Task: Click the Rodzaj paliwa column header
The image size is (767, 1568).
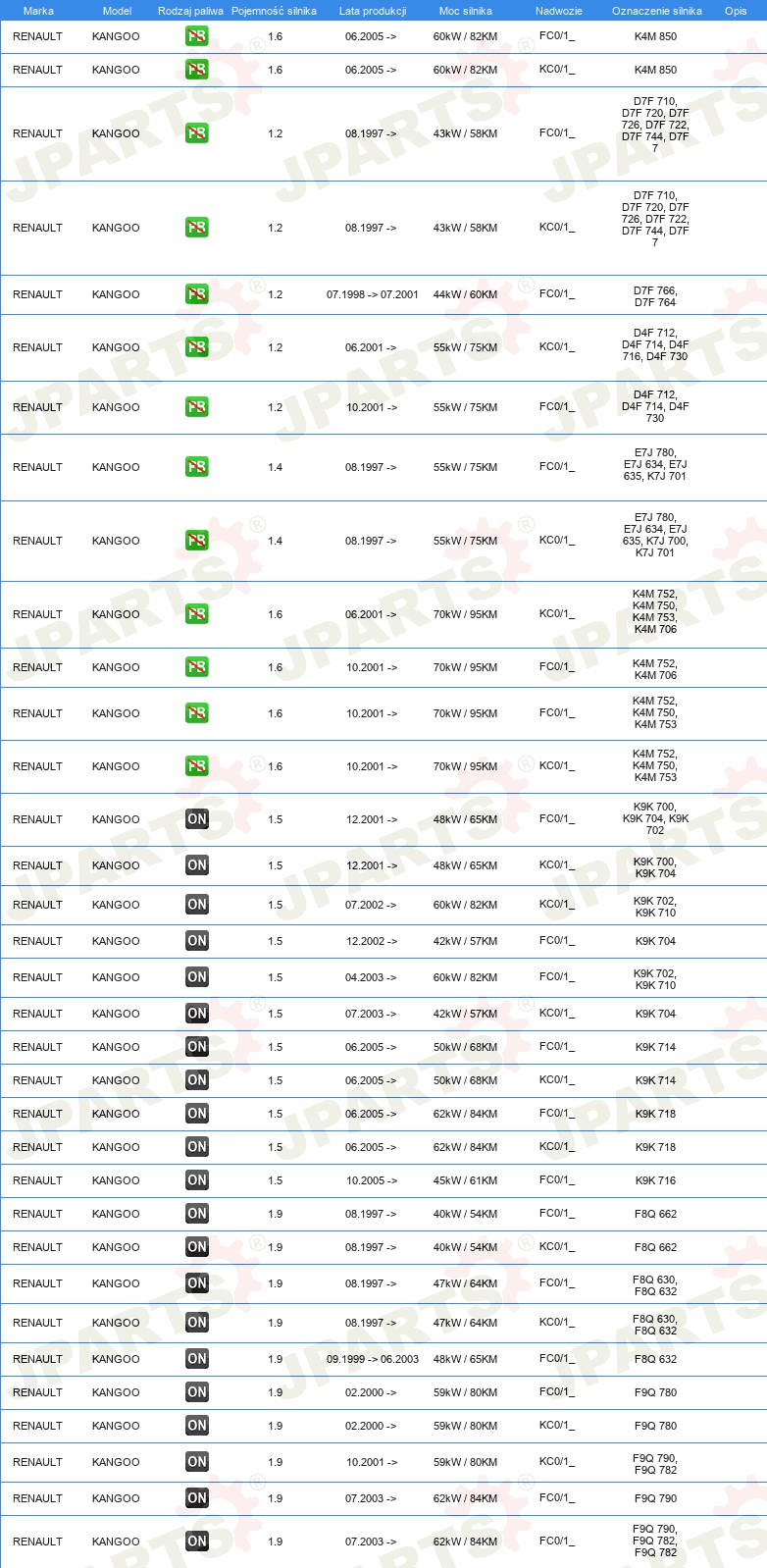Action: click(x=190, y=11)
